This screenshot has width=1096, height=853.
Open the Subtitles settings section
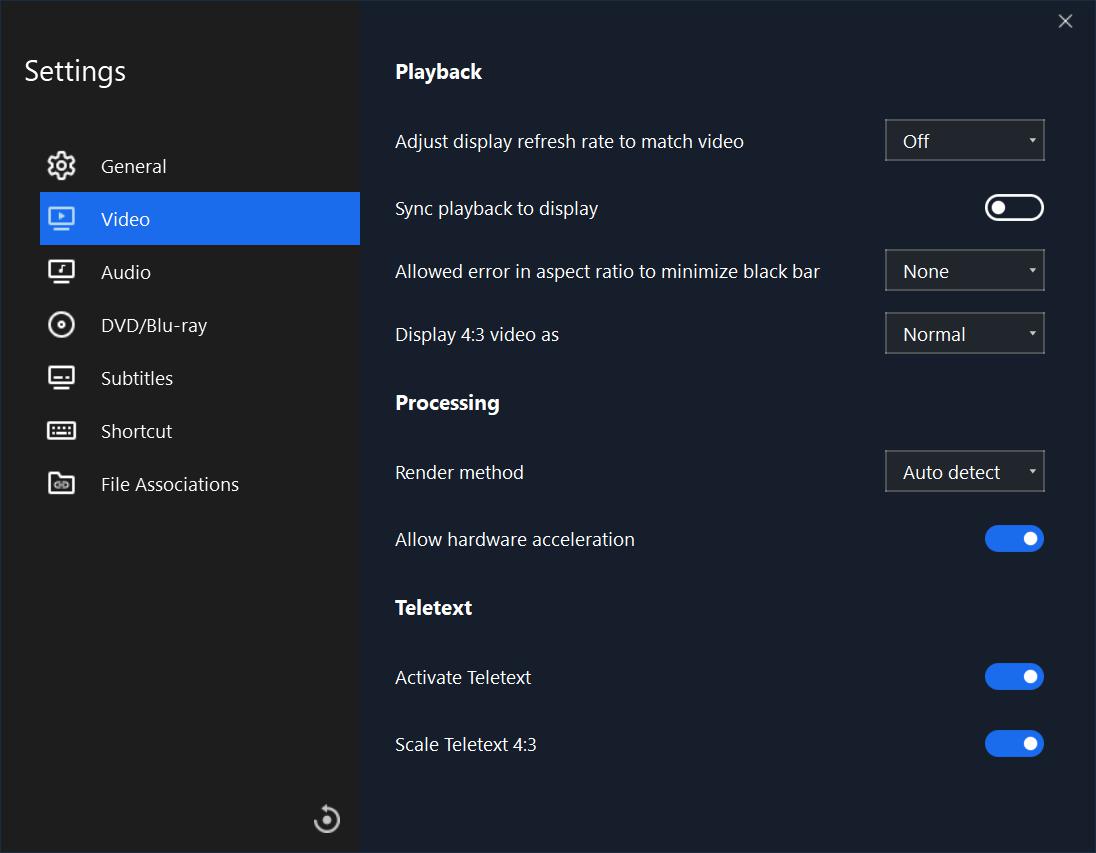pyautogui.click(x=137, y=378)
